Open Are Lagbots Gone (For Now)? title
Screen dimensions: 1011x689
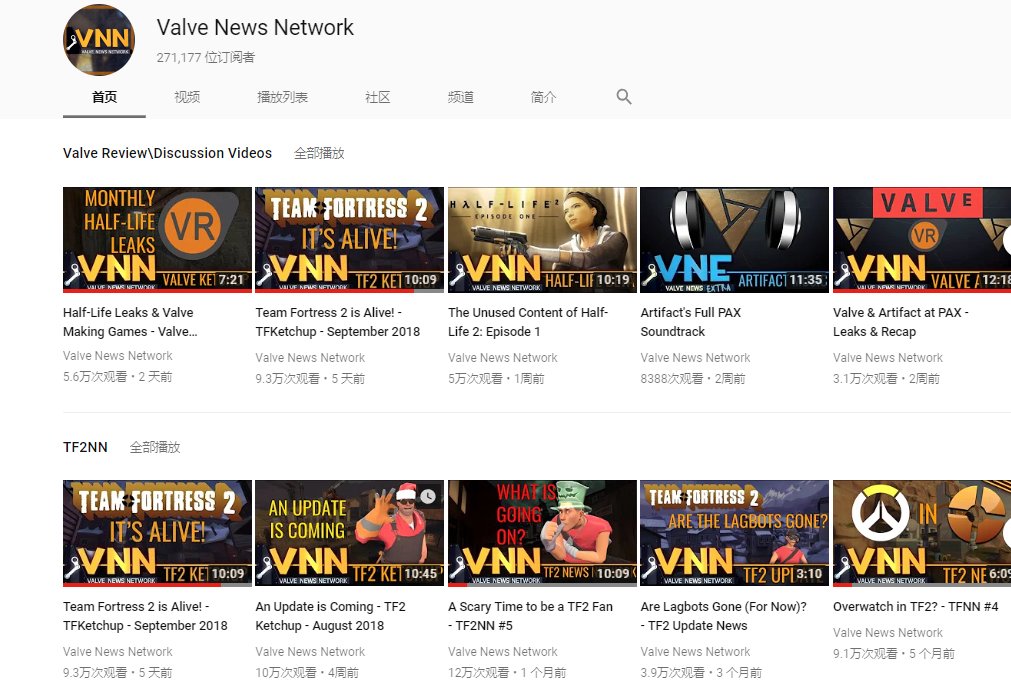723,616
